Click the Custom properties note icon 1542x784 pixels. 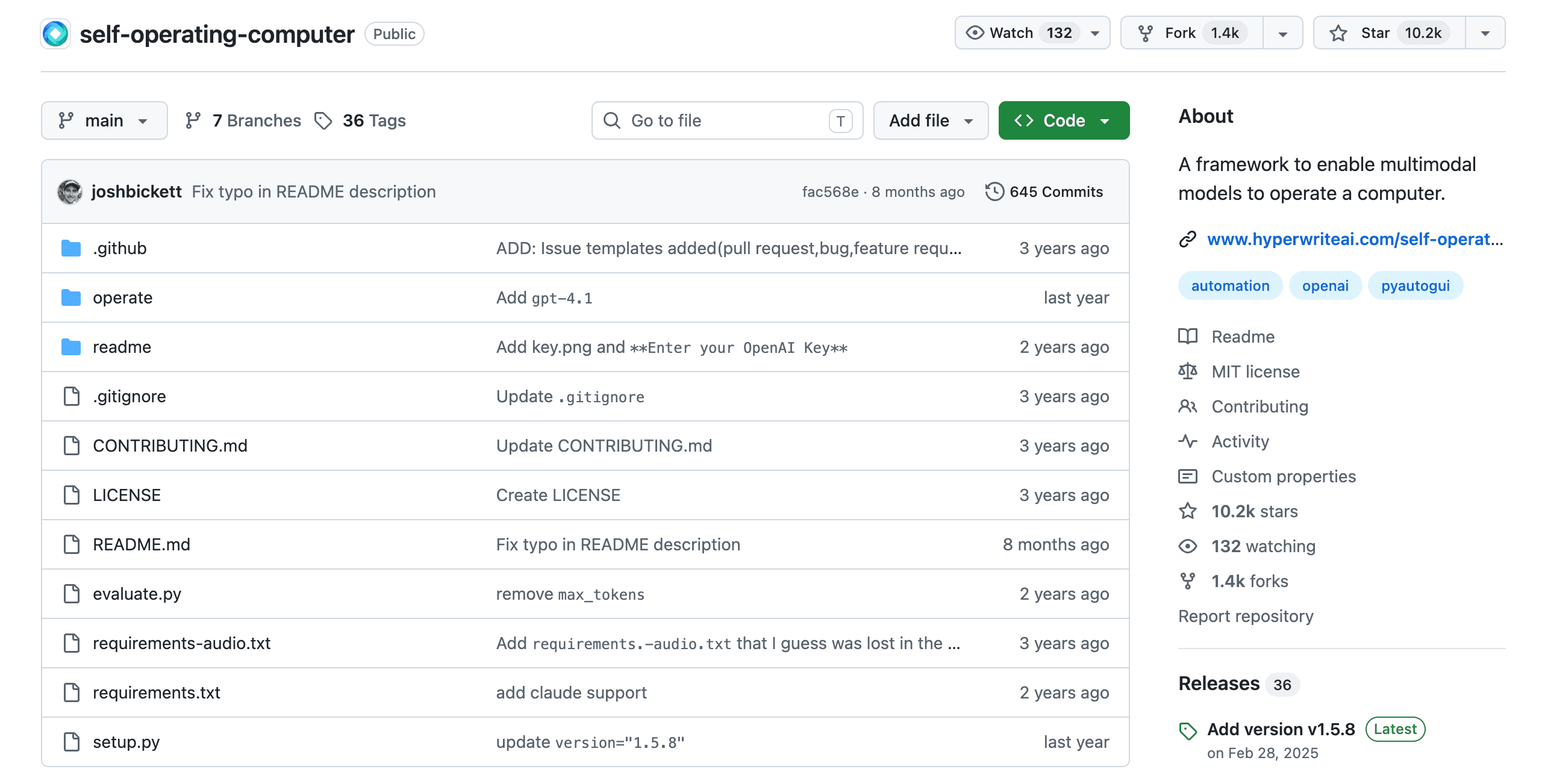click(x=1188, y=476)
